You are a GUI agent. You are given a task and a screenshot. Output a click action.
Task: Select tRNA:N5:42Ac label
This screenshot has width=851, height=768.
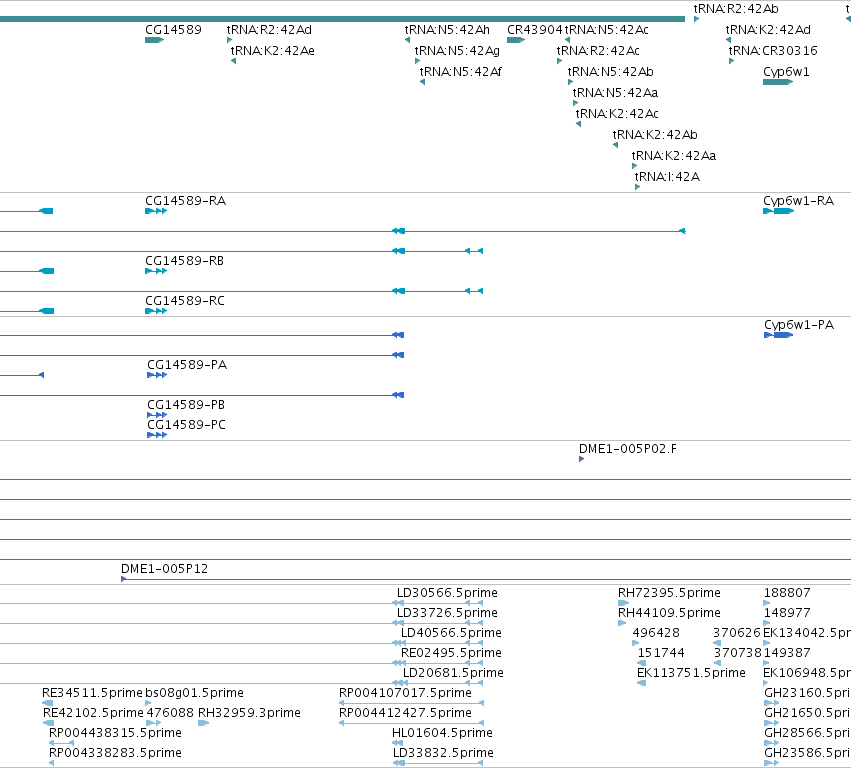(x=607, y=30)
